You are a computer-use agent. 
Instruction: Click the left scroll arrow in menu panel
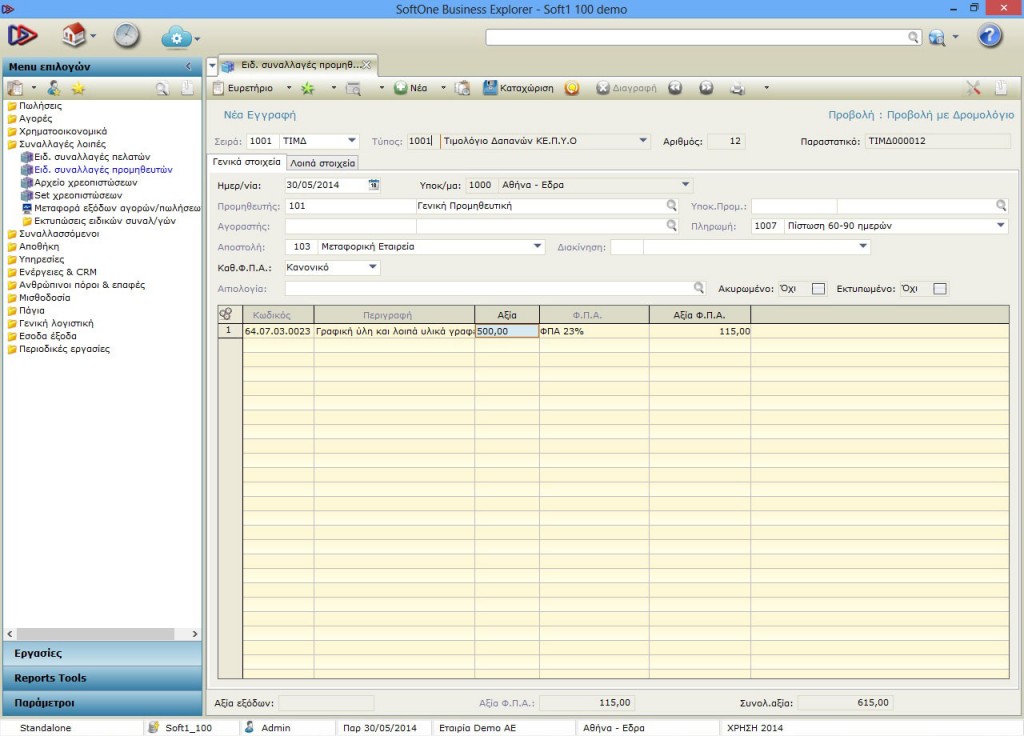[10, 634]
